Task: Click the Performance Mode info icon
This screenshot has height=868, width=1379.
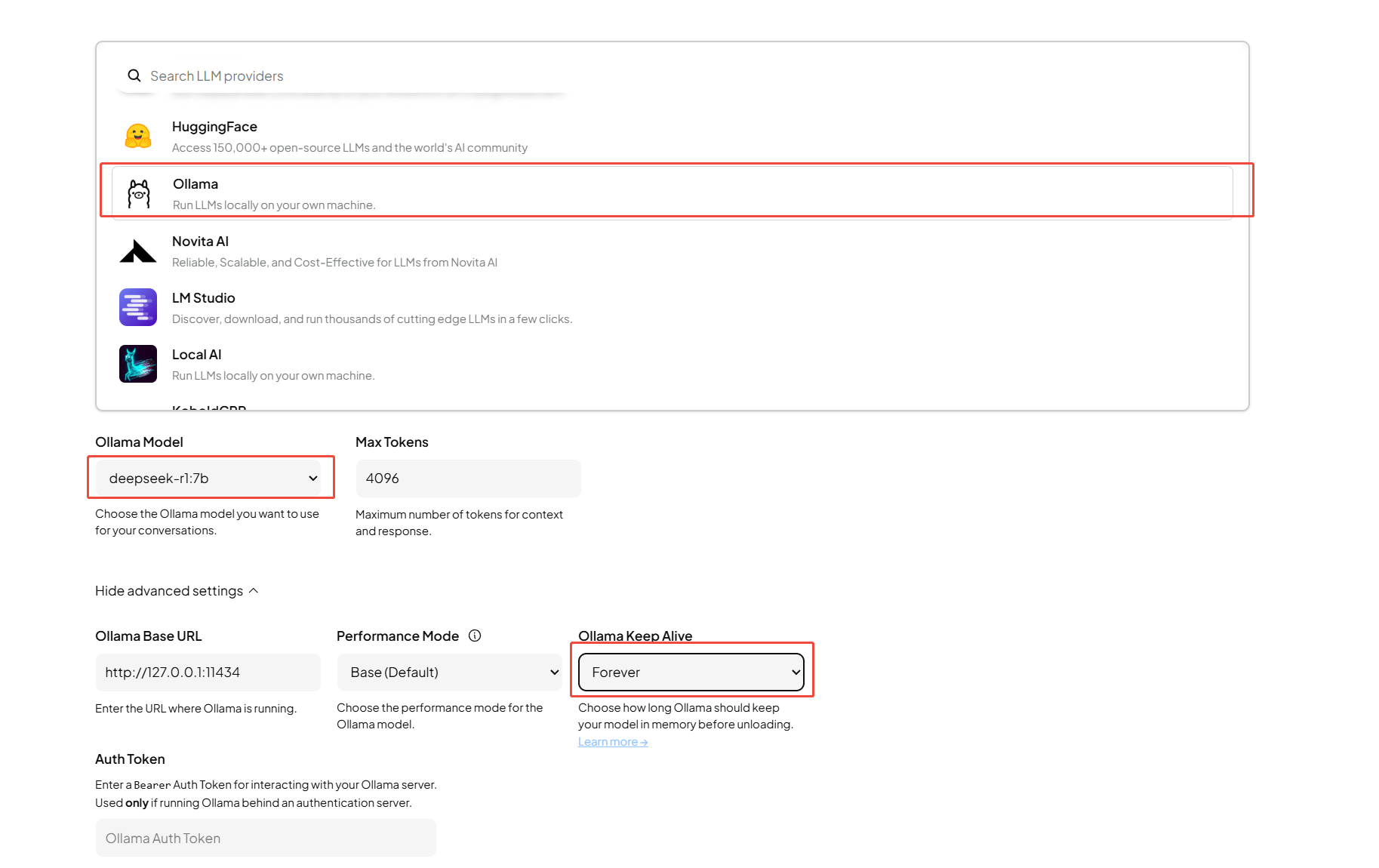Action: pyautogui.click(x=475, y=636)
